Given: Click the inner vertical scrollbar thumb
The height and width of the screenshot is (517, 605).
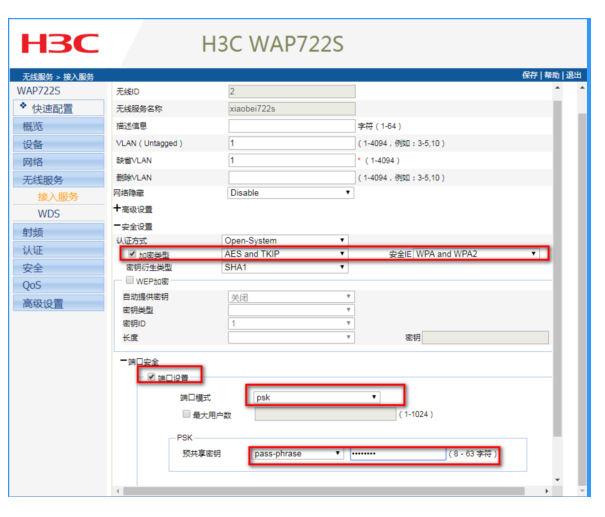Looking at the screenshot, I should point(557,269).
